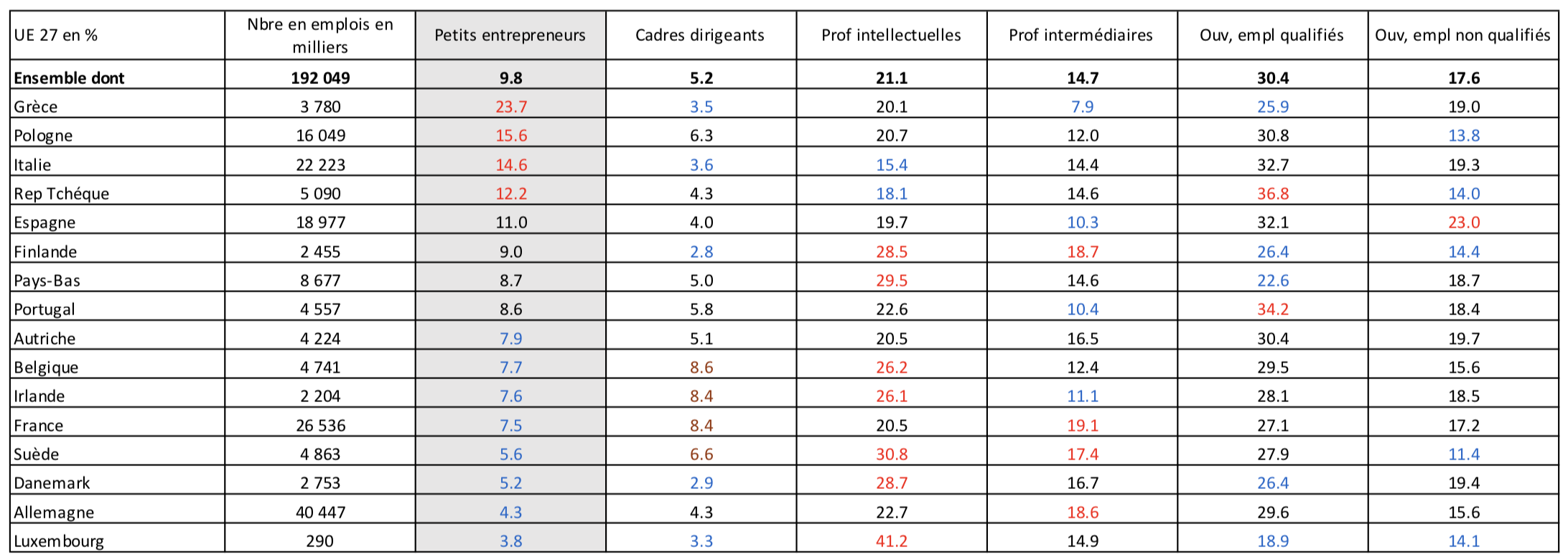Click the Ensemble dont row label
Image resolution: width=1568 pixels, height=560 pixels.
(x=70, y=78)
